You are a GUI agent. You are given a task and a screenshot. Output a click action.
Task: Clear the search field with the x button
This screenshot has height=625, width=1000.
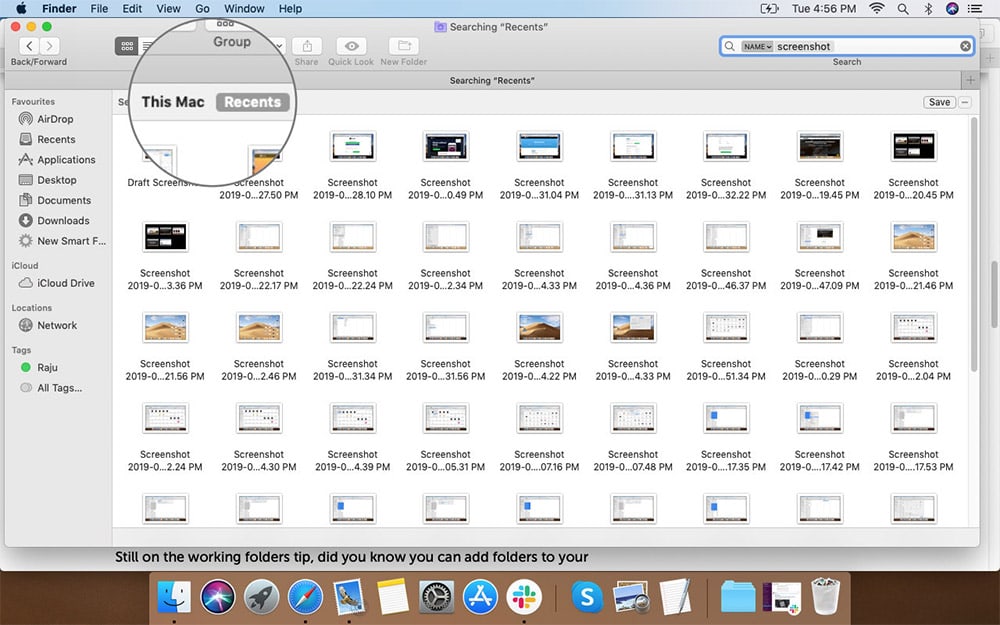[x=963, y=46]
